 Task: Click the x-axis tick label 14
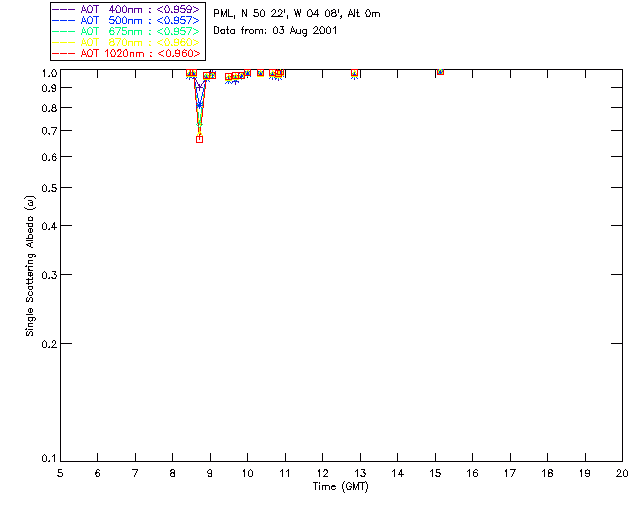tap(397, 473)
